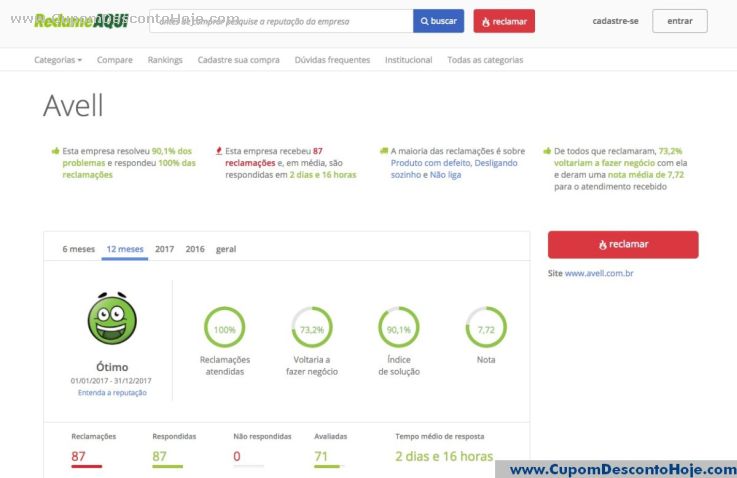Click the Reclamações count 87
The width and height of the screenshot is (737, 478).
[x=78, y=456]
